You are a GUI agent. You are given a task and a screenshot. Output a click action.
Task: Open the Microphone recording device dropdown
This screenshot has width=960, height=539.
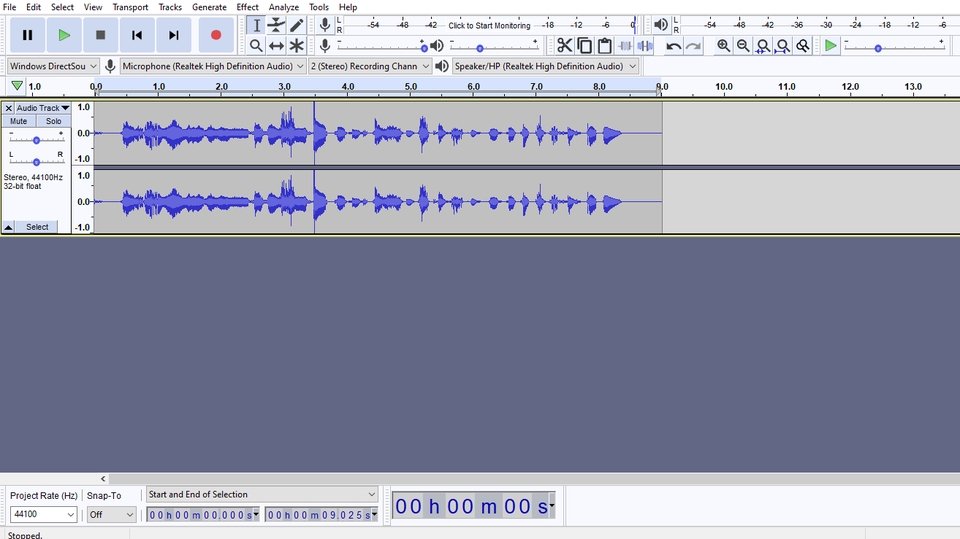(213, 66)
